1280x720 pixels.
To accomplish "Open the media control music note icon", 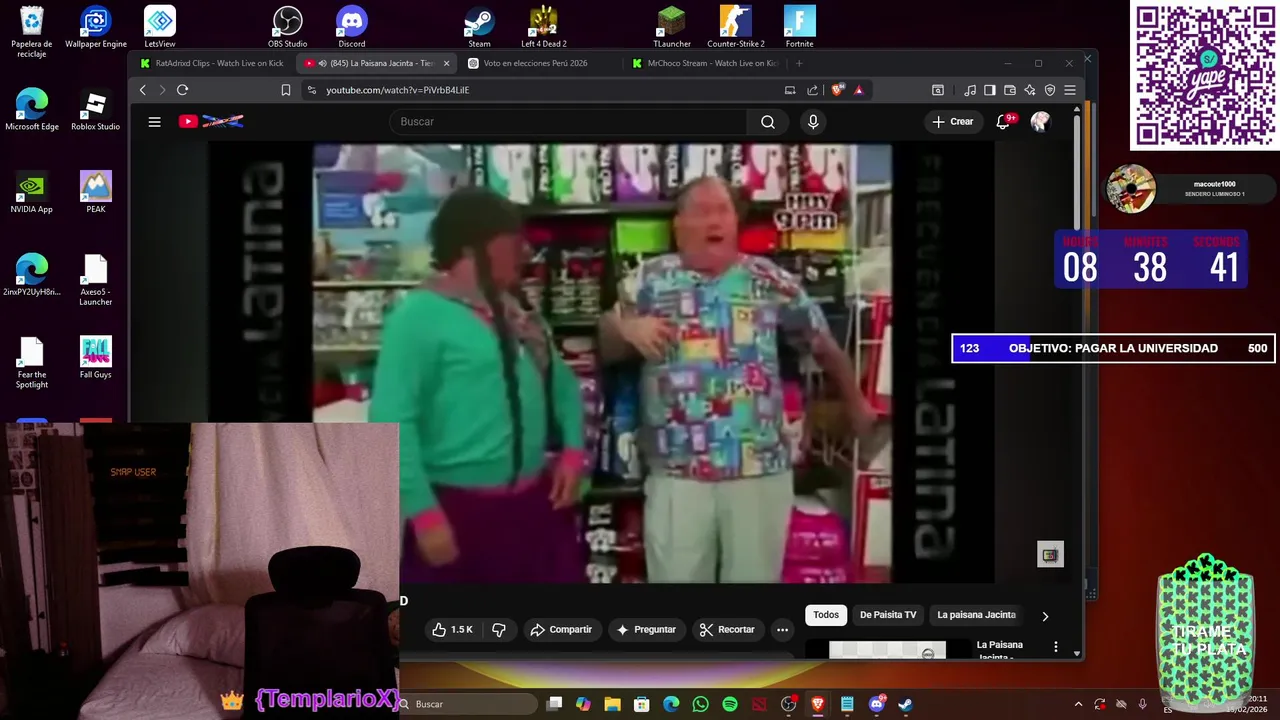I will point(969,90).
